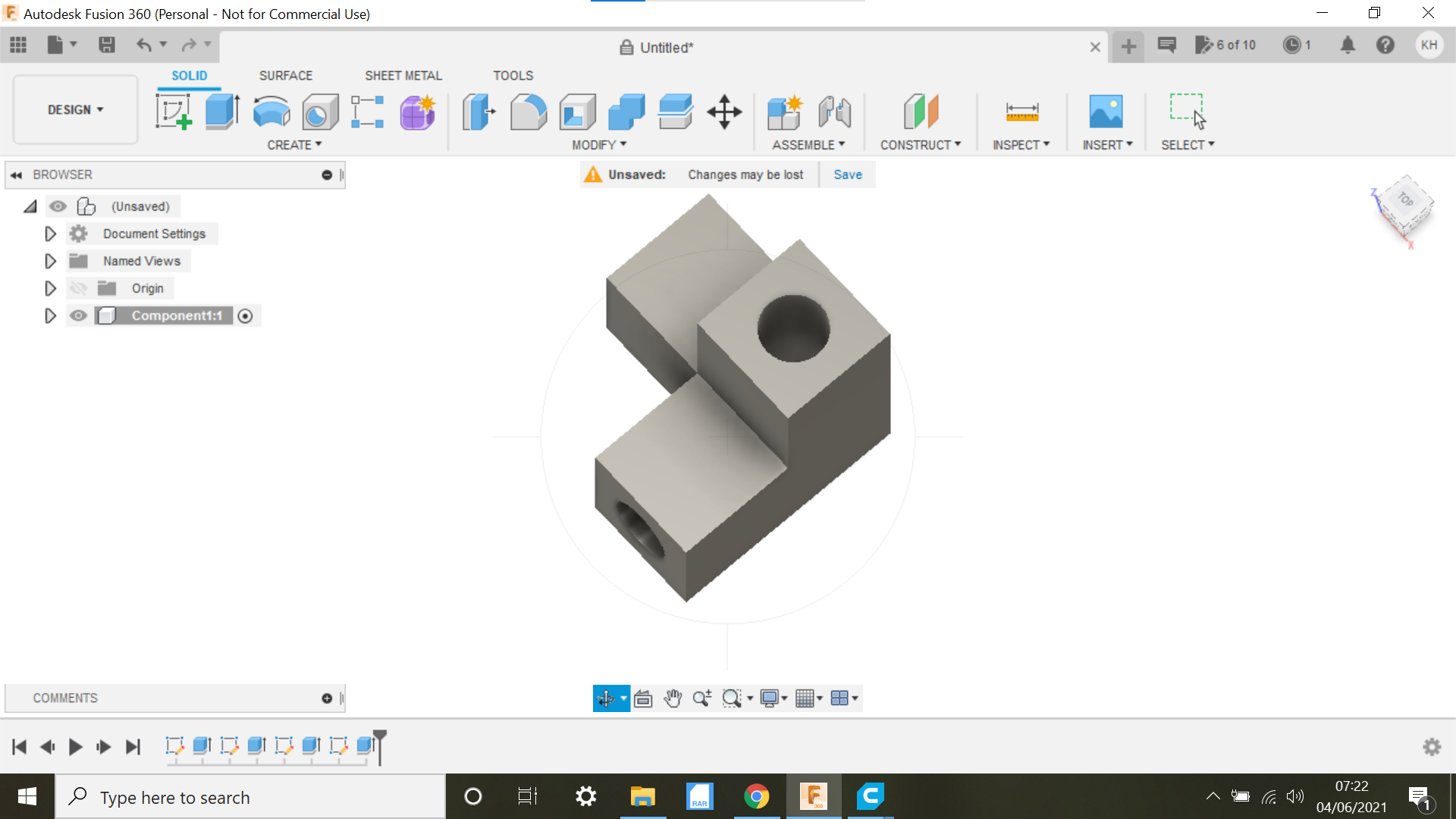
Task: Toggle visibility of Component1:1
Action: coord(78,315)
